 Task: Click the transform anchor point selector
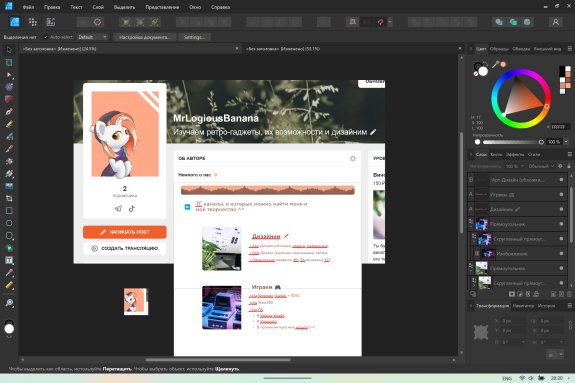(x=481, y=332)
